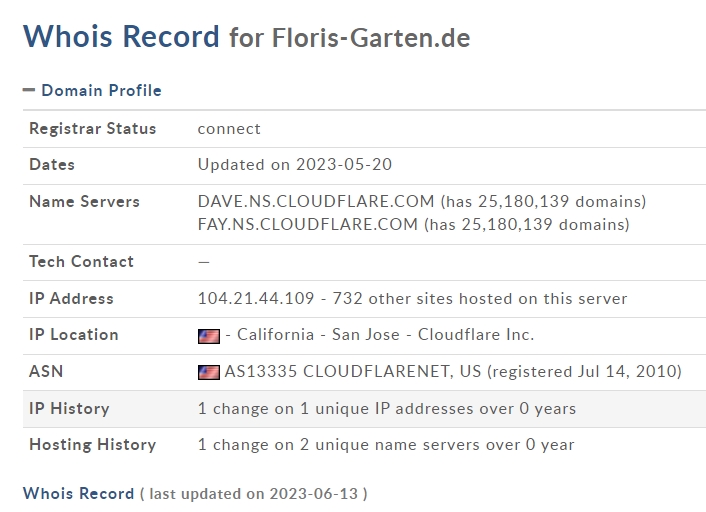Click the IP History row value

(x=386, y=408)
